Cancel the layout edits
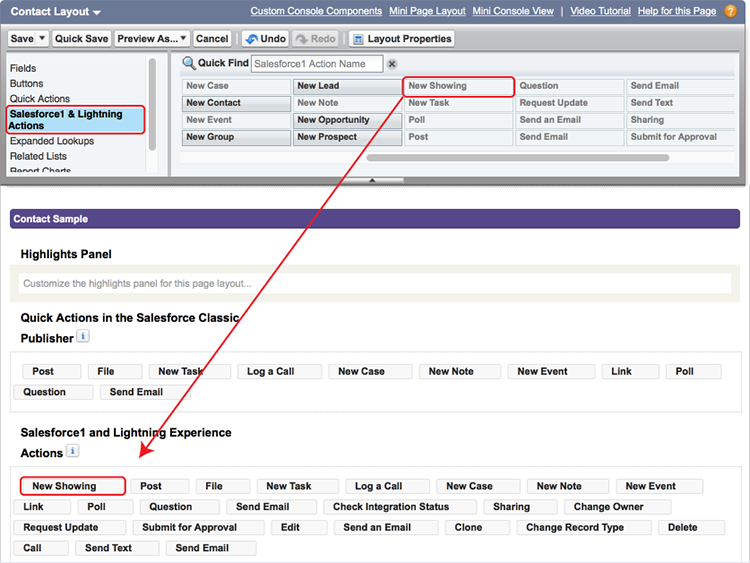The image size is (750, 563). click(212, 39)
